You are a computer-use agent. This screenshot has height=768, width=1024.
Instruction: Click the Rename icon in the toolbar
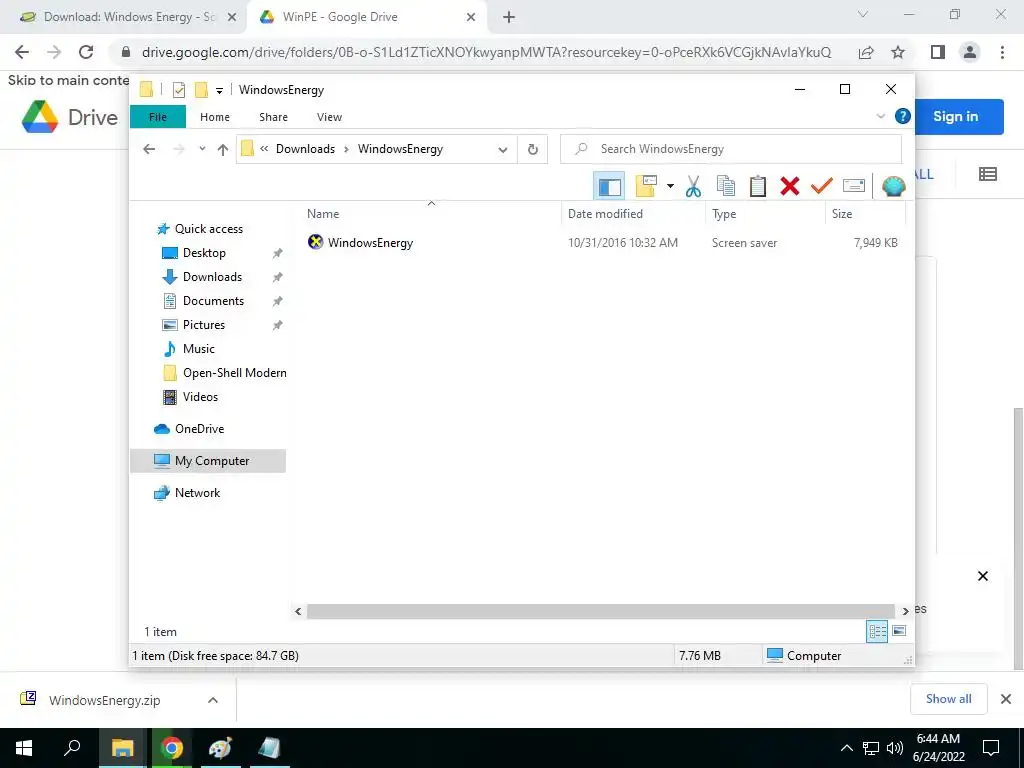pos(854,187)
